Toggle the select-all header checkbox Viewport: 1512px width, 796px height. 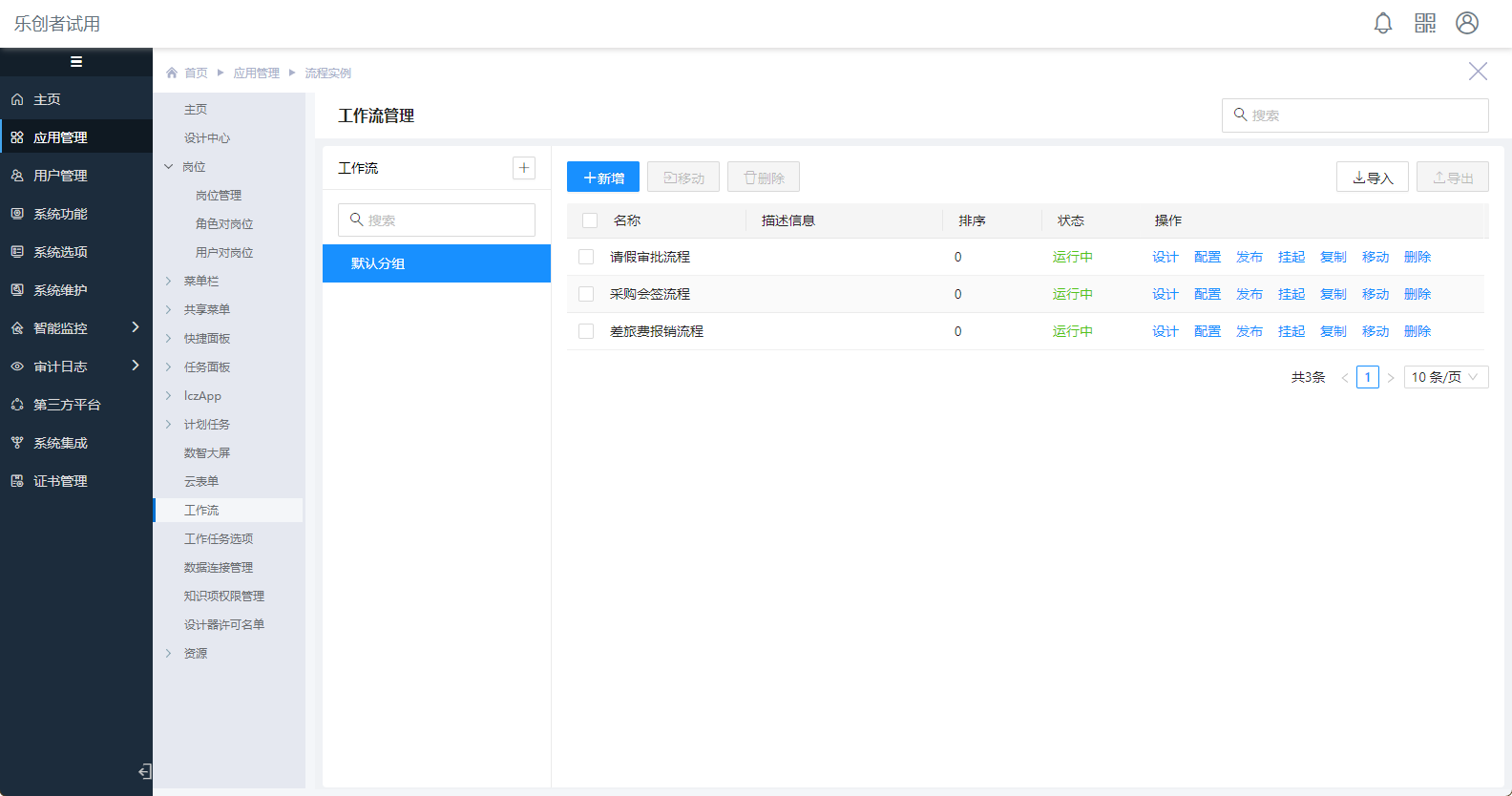tap(590, 220)
